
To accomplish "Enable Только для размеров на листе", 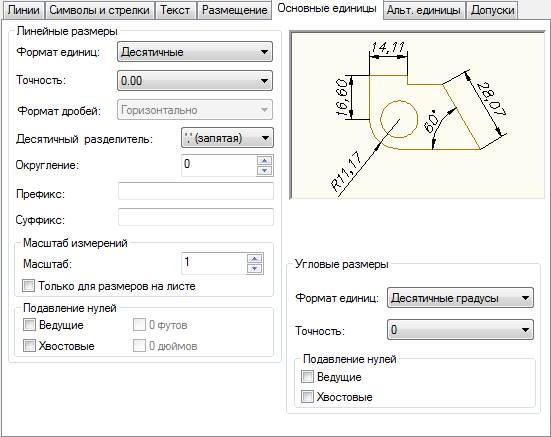I will pyautogui.click(x=28, y=286).
